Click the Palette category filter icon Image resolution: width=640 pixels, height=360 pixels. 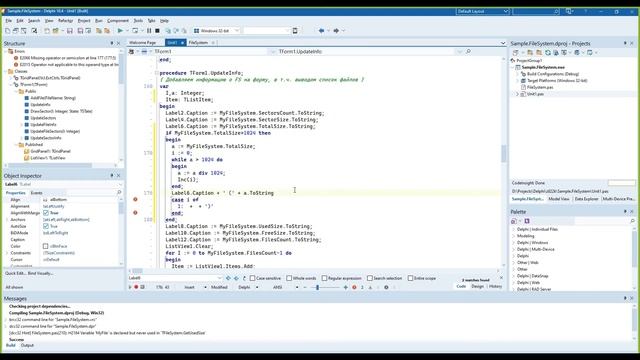tap(514, 221)
